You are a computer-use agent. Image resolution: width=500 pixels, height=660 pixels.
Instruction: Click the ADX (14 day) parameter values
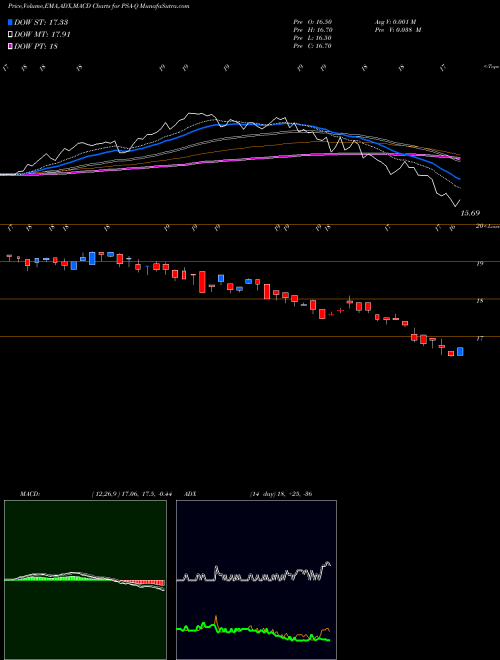[x=281, y=494]
